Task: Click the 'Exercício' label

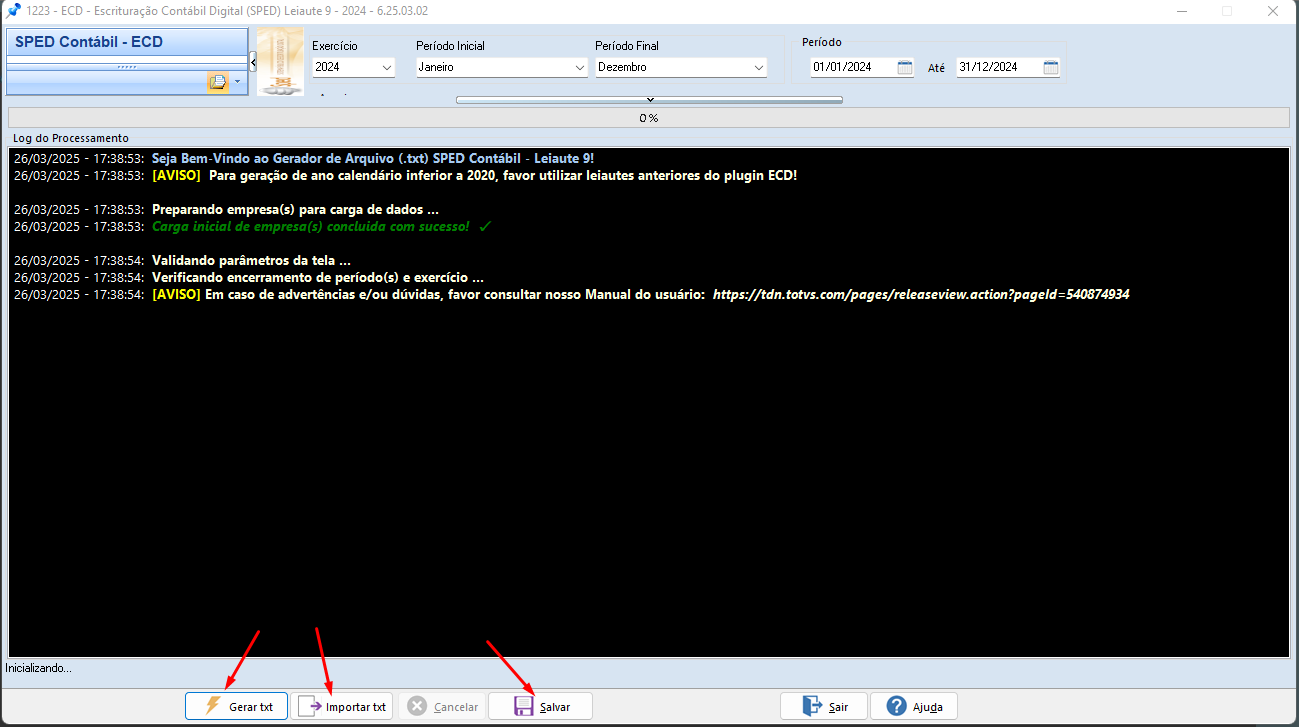Action: coord(335,46)
